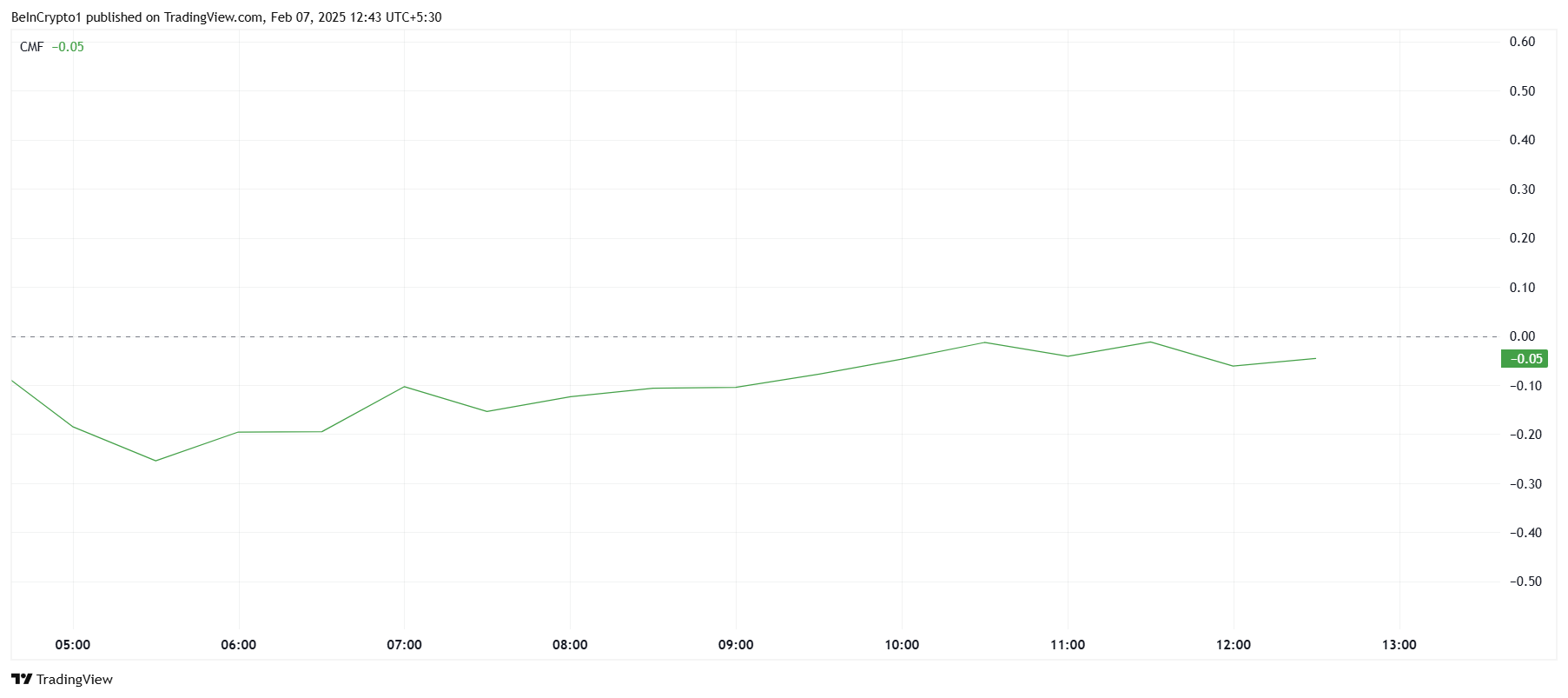Image resolution: width=1568 pixels, height=698 pixels.
Task: Click the 0.60 scale value
Action: (x=1522, y=42)
